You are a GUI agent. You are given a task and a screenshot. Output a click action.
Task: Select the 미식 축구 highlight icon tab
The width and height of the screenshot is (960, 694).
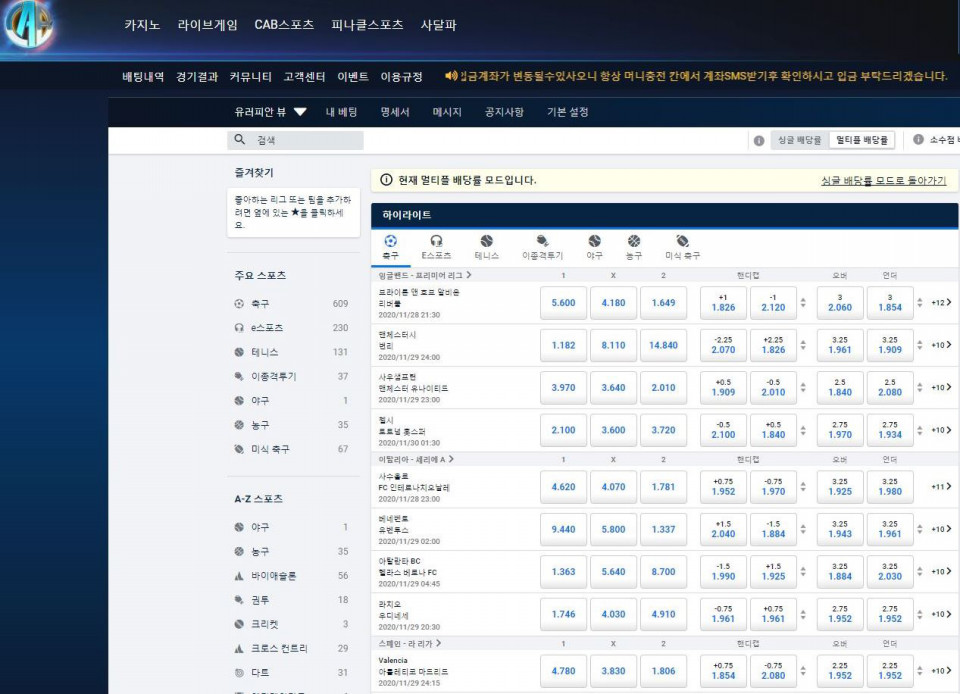click(683, 241)
